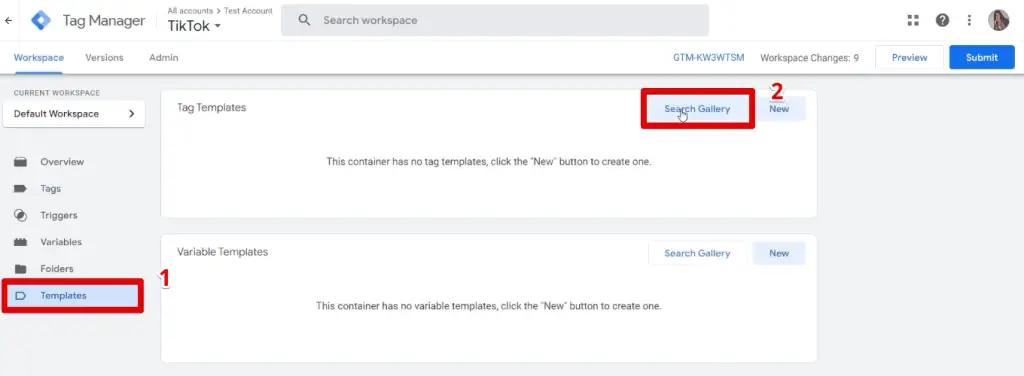
Task: Click the Folders sidebar icon
Action: [x=20, y=269]
